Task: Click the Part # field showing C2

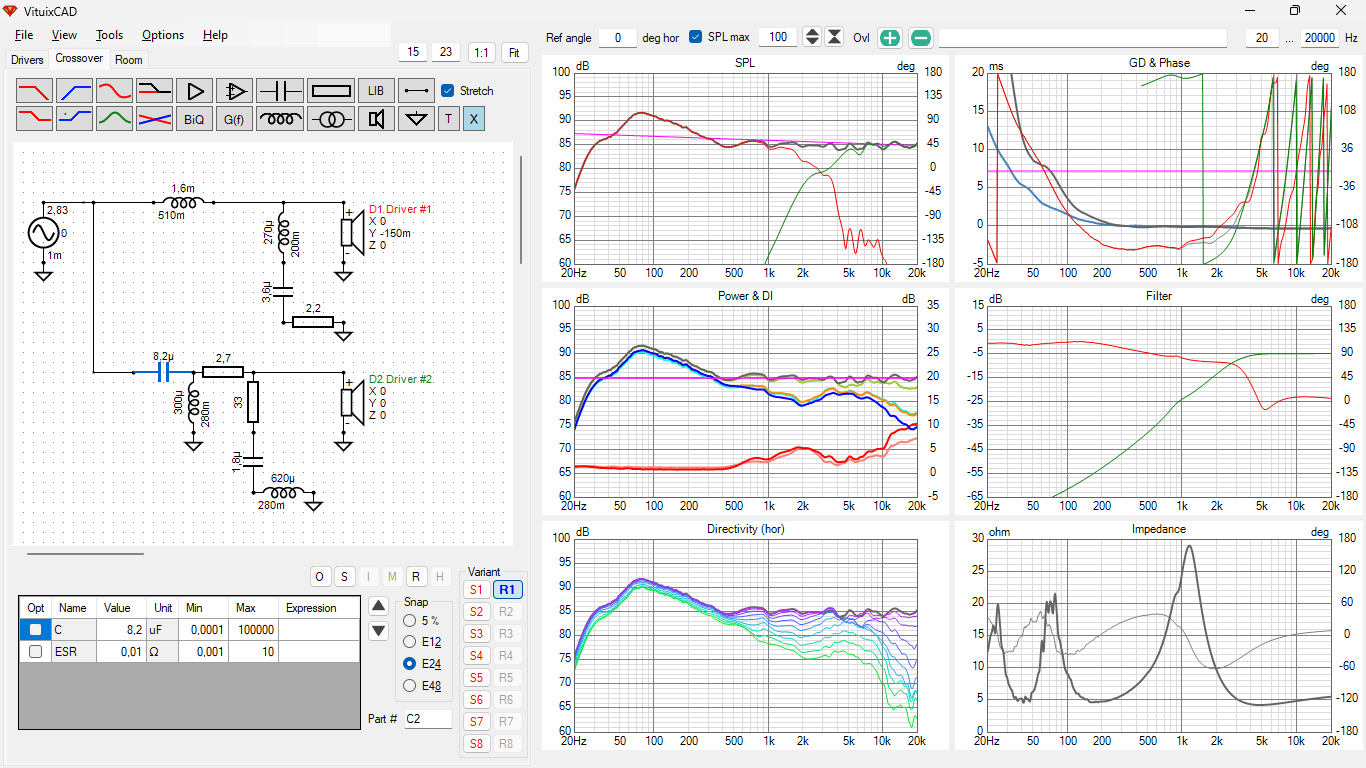Action: (x=428, y=719)
